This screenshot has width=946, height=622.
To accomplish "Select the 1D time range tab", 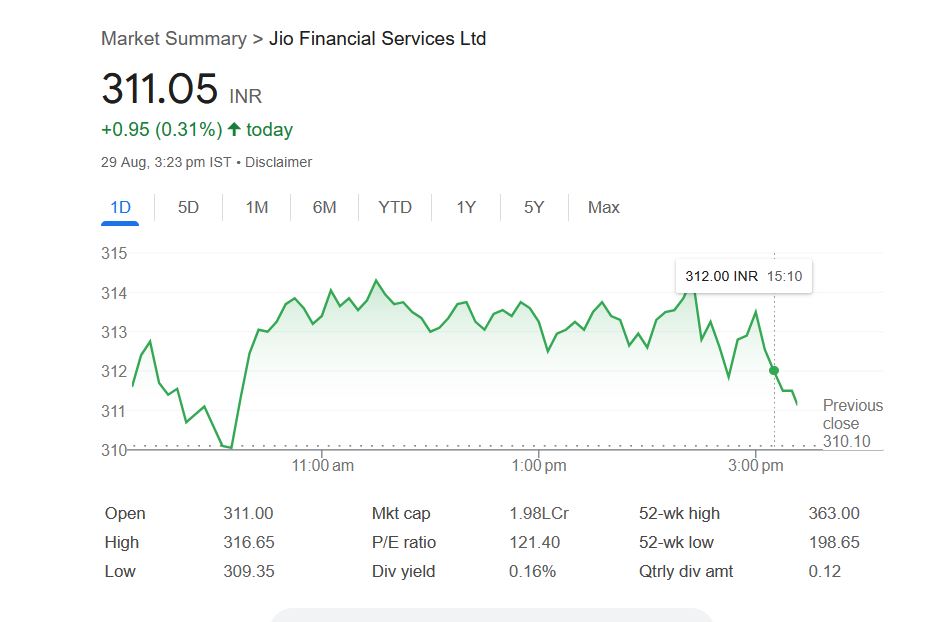I will tap(120, 208).
